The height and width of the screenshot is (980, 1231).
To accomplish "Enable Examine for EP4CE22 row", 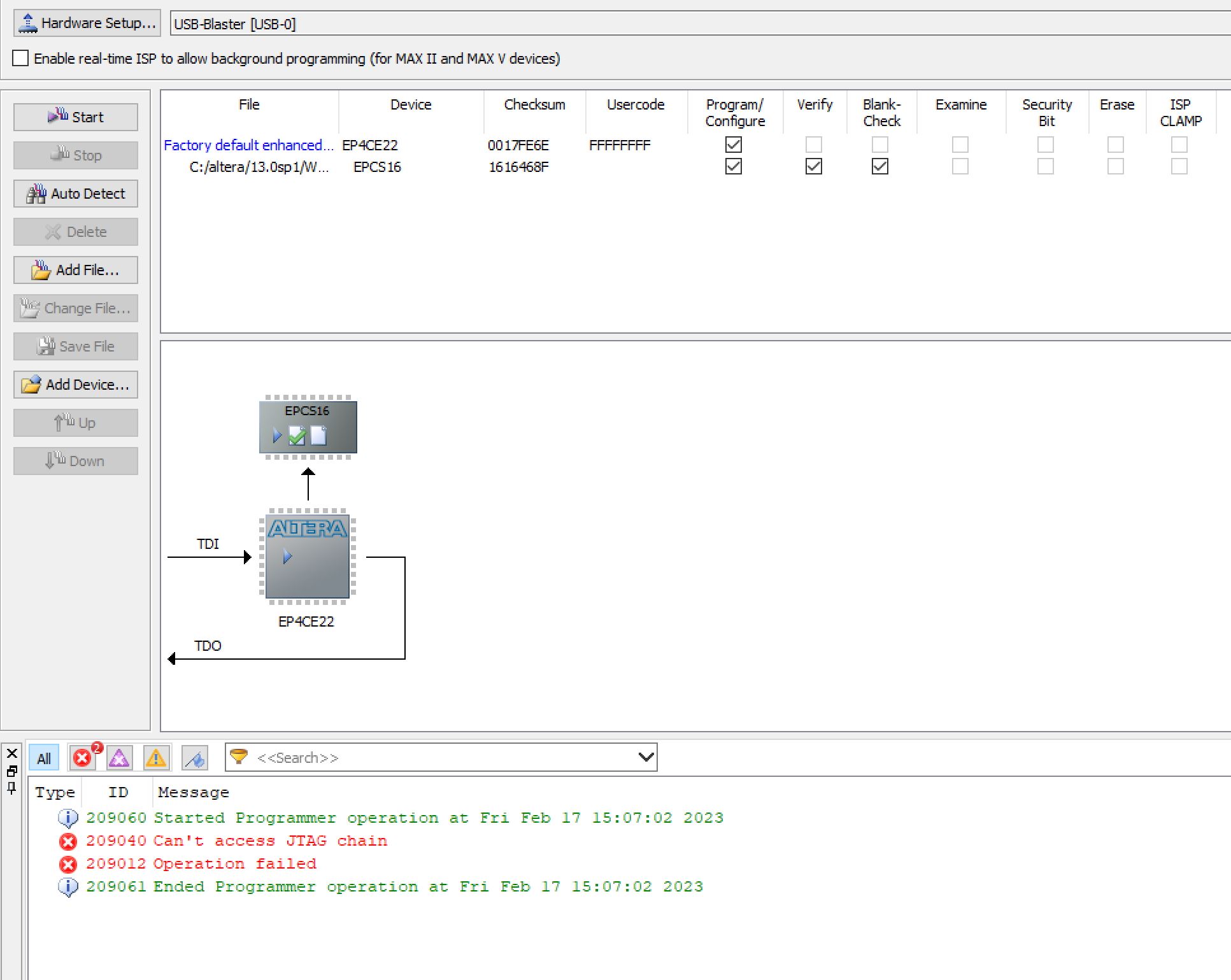I will [960, 145].
